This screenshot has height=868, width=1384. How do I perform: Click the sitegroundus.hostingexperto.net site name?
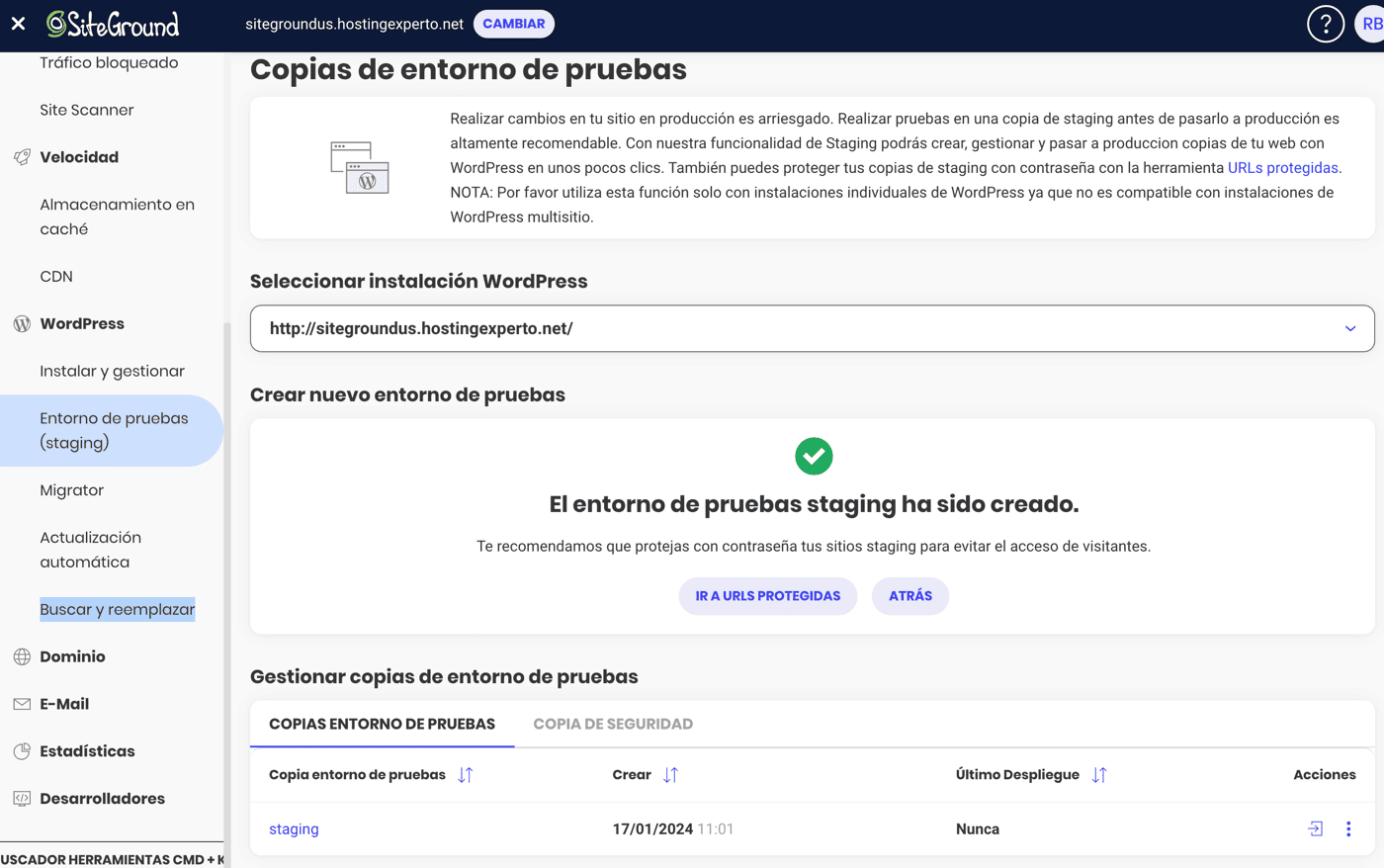point(354,24)
